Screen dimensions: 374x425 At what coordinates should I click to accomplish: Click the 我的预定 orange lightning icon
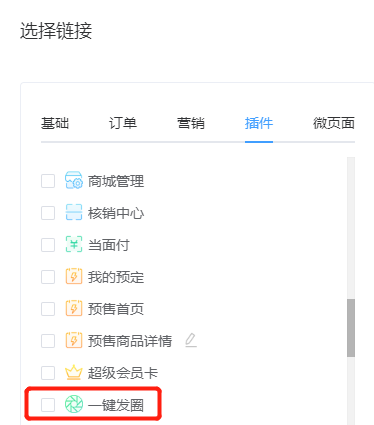pyautogui.click(x=74, y=276)
